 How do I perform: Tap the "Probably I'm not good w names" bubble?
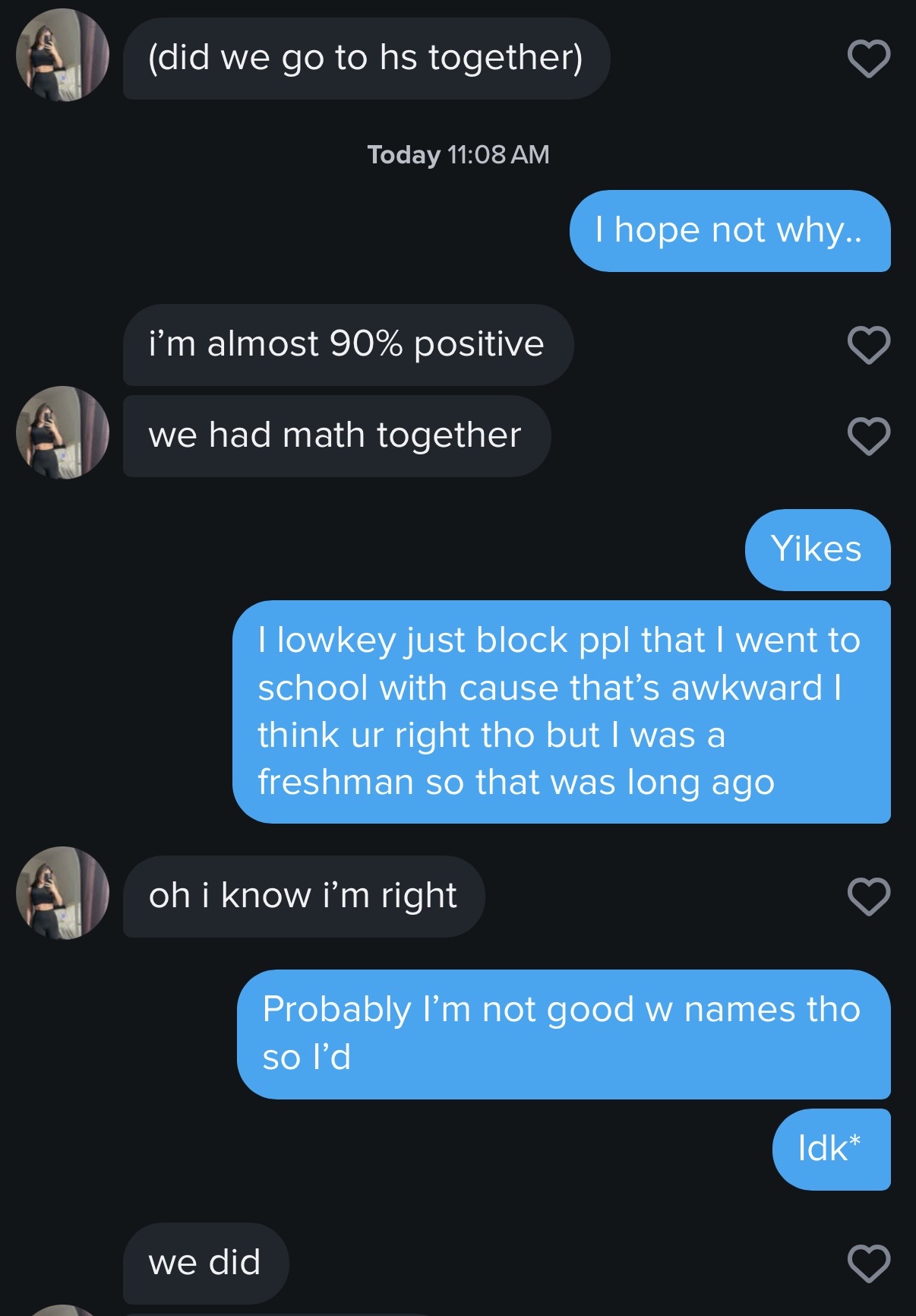[563, 1034]
